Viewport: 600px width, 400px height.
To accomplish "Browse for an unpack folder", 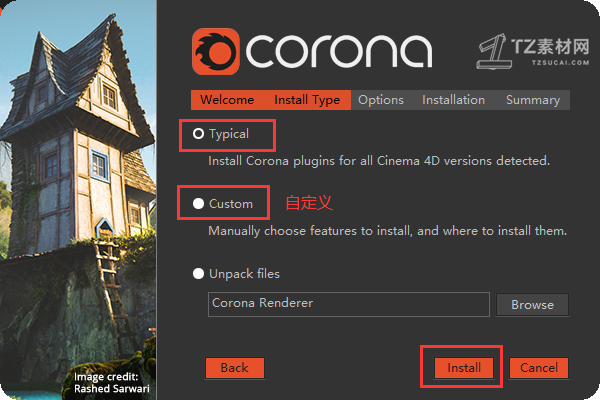I will click(x=532, y=305).
